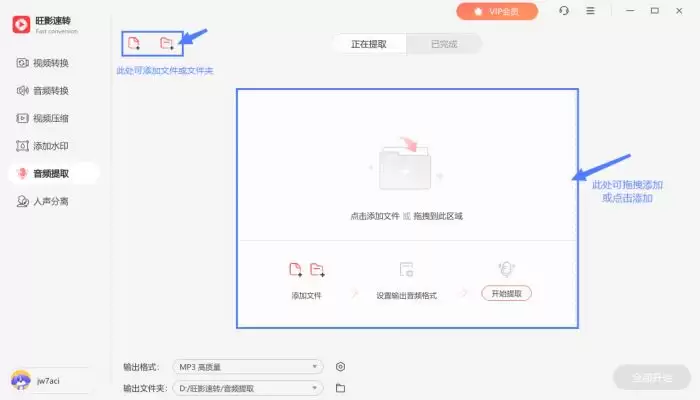The width and height of the screenshot is (700, 400).
Task: Switch to the 已完成 tab
Action: [445, 44]
